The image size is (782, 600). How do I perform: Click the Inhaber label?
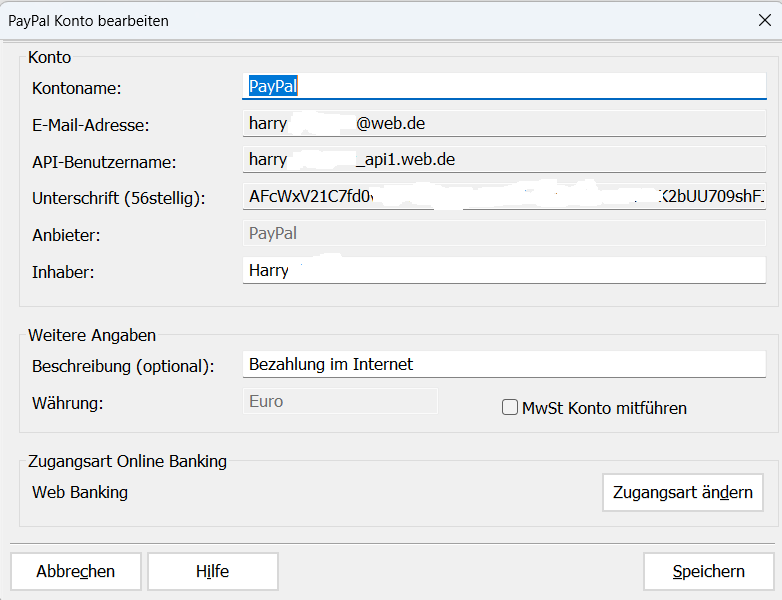pyautogui.click(x=63, y=272)
